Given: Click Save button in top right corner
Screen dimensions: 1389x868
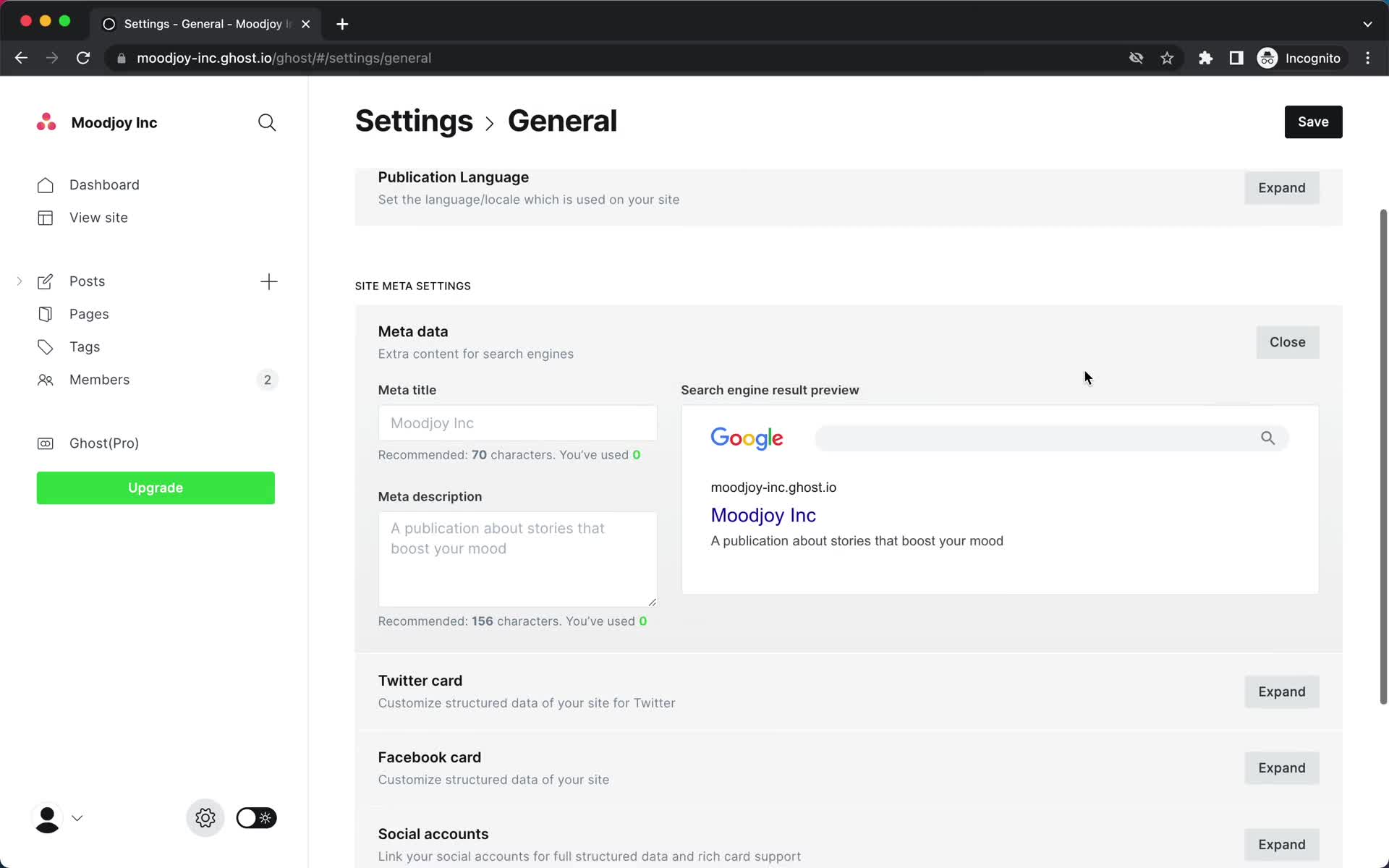Looking at the screenshot, I should coord(1313,121).
